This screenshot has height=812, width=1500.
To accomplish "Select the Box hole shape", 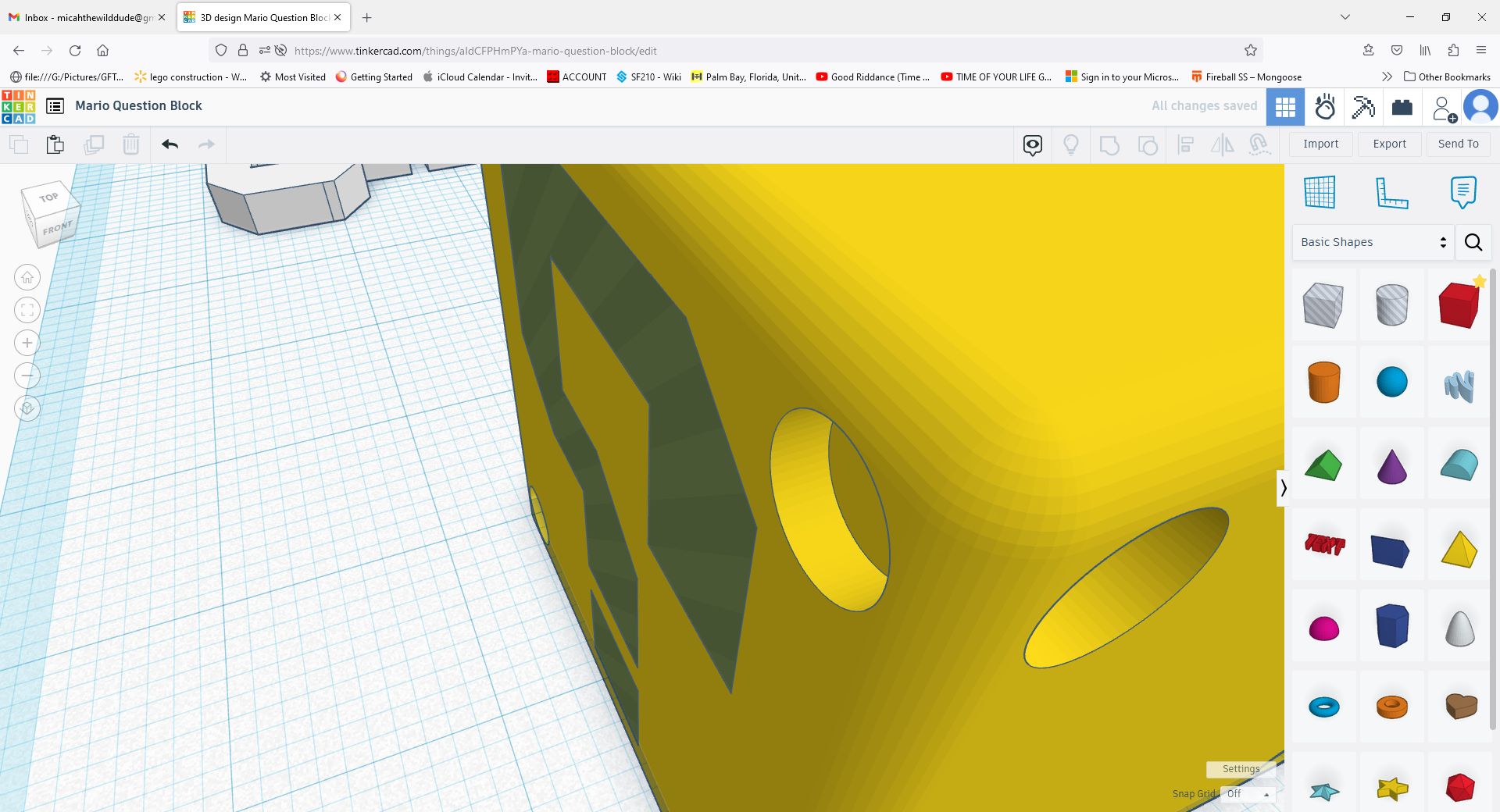I will coord(1323,304).
